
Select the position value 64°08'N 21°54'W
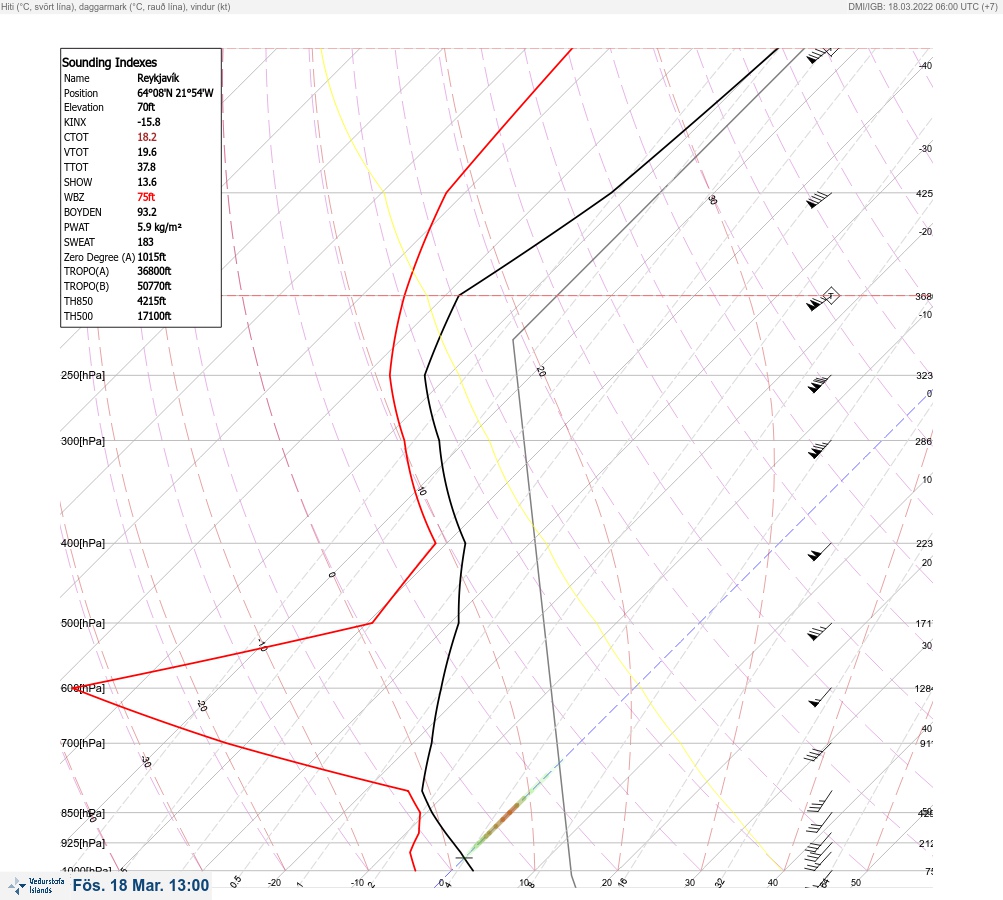coord(175,93)
